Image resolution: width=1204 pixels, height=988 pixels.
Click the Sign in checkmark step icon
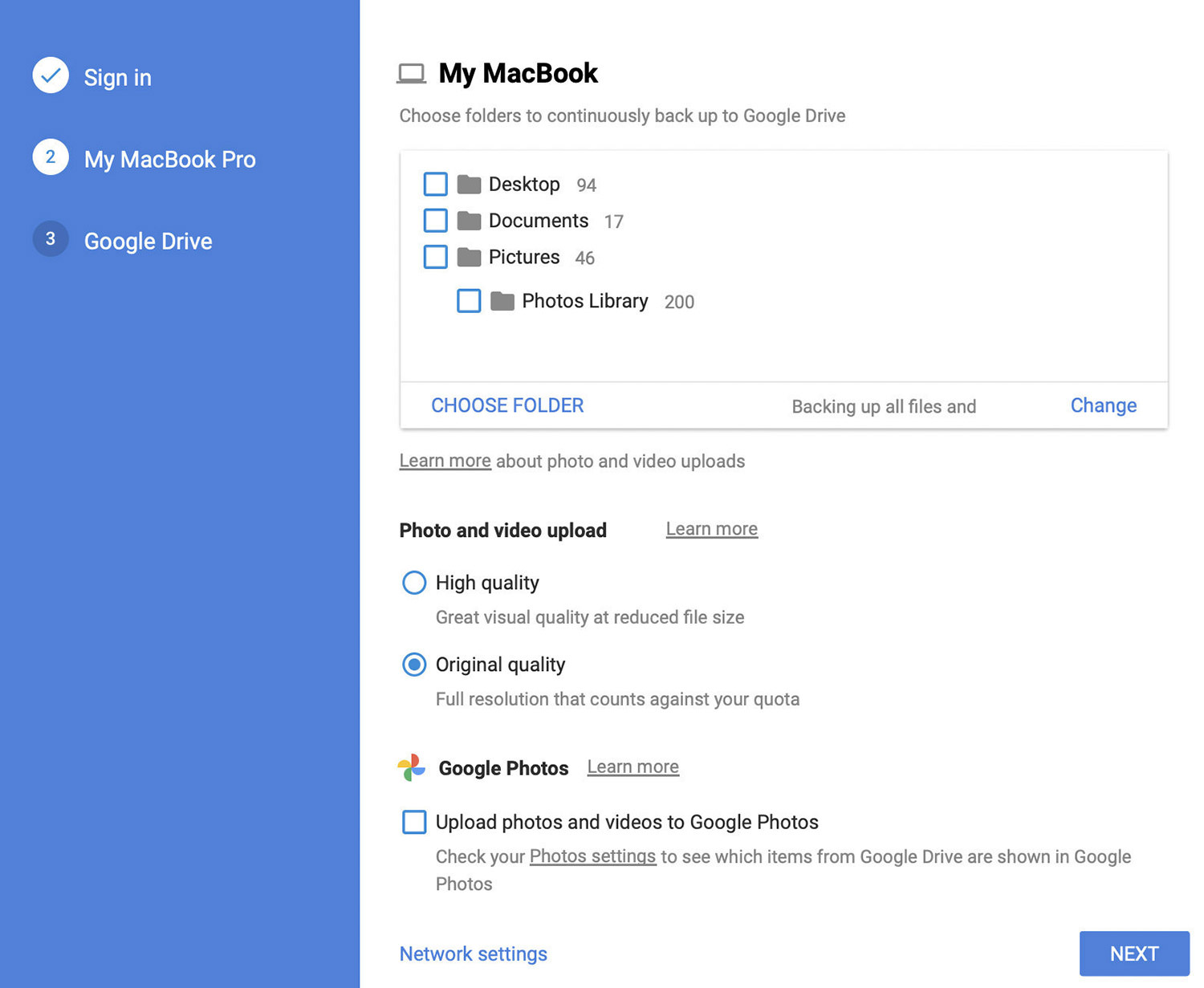point(51,75)
